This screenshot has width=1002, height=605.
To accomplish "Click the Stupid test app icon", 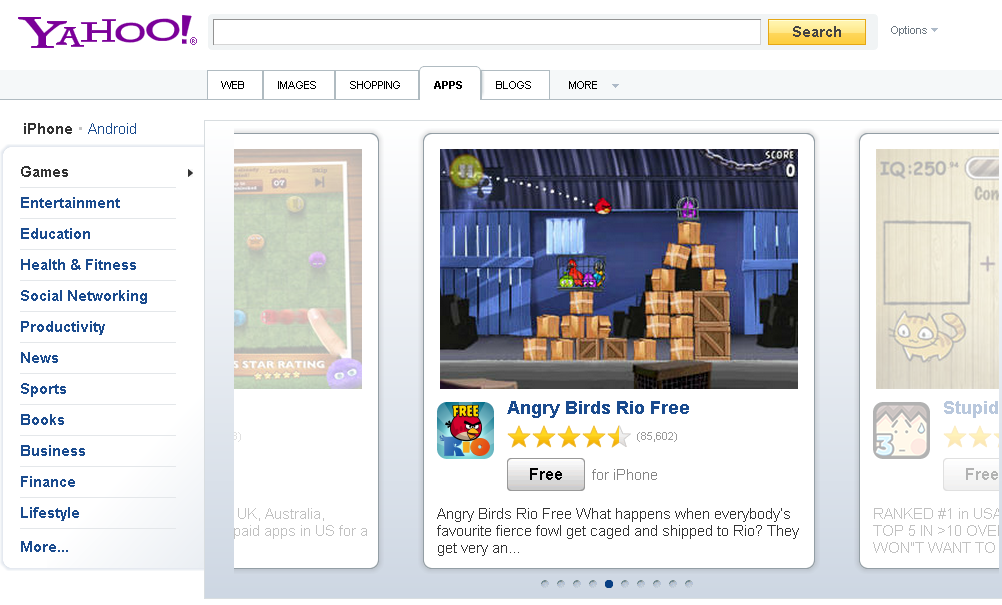I will [x=902, y=431].
